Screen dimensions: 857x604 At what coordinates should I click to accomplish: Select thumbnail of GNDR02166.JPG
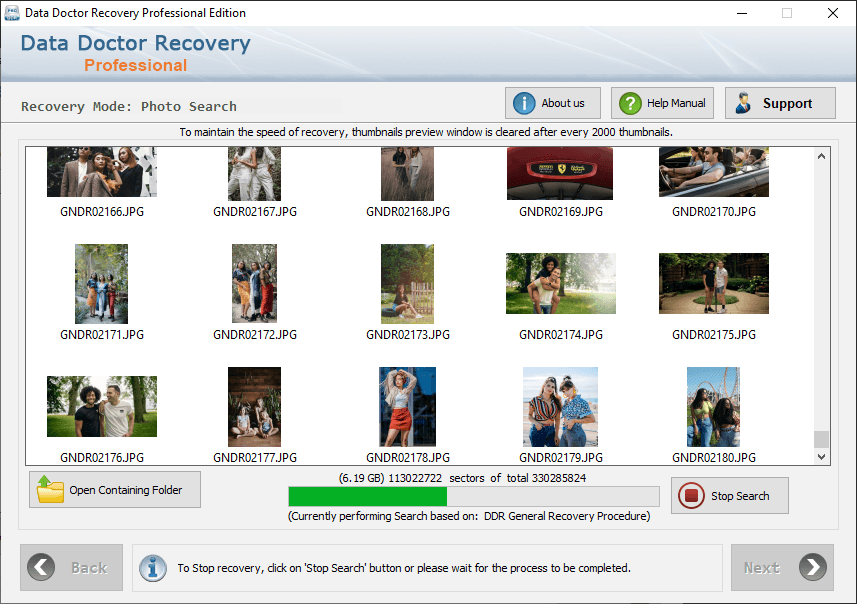pyautogui.click(x=102, y=172)
